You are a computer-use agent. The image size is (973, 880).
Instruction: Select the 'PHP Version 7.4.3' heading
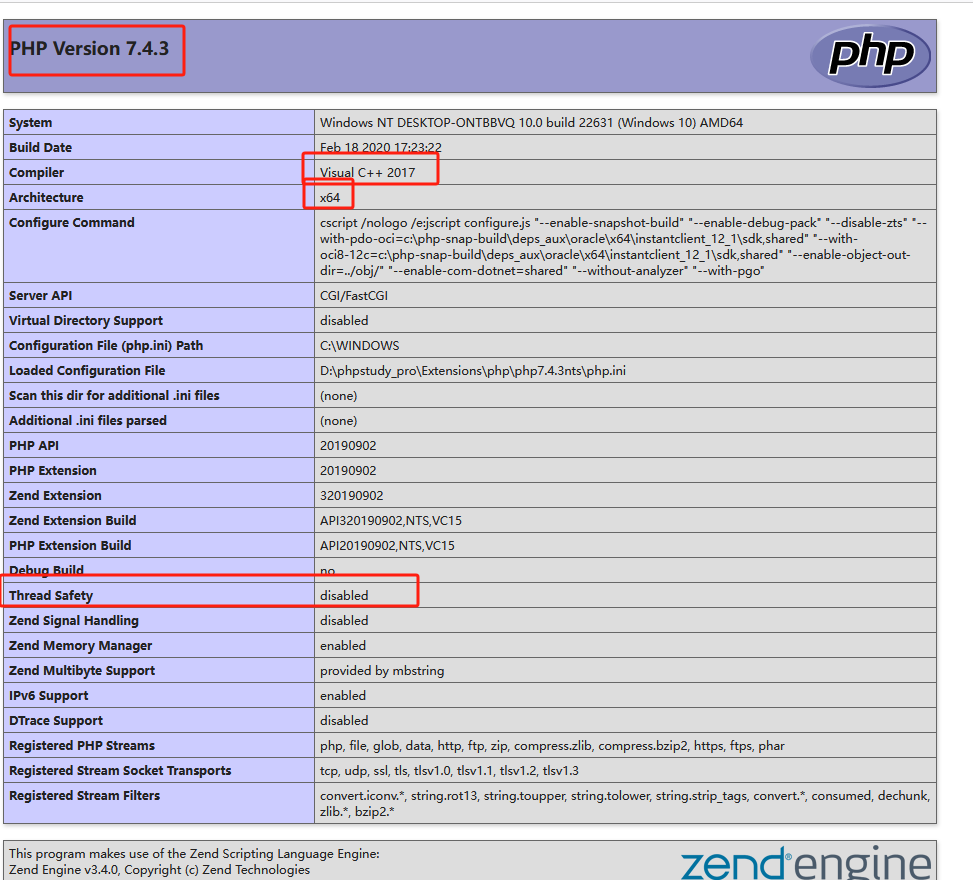click(89, 48)
